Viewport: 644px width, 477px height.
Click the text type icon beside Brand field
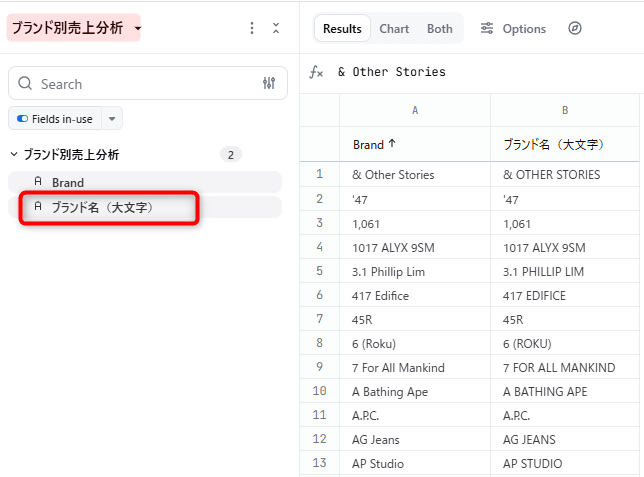click(38, 182)
